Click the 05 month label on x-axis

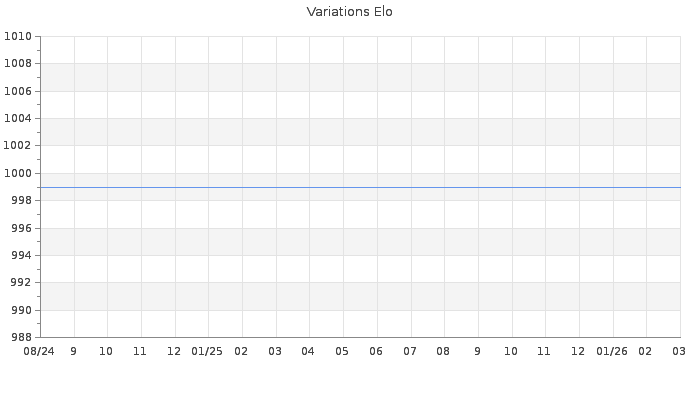(342, 351)
